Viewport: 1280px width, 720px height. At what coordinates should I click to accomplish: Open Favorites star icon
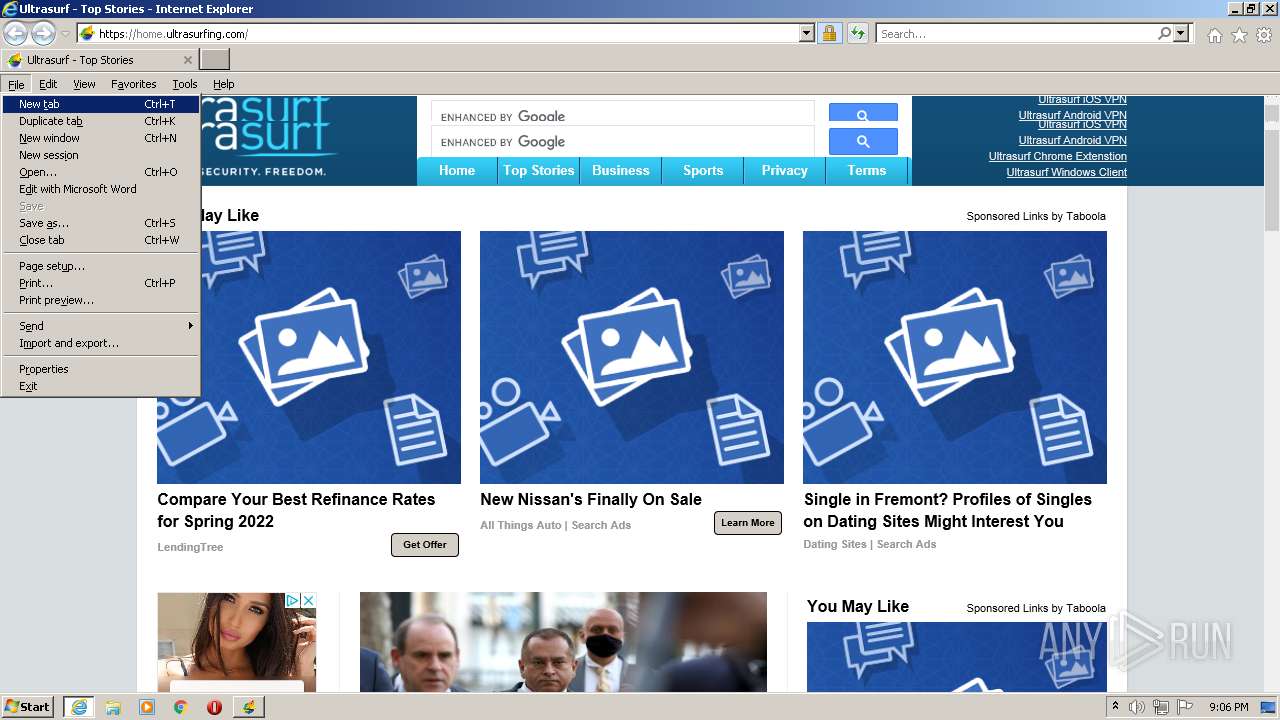tap(1239, 35)
